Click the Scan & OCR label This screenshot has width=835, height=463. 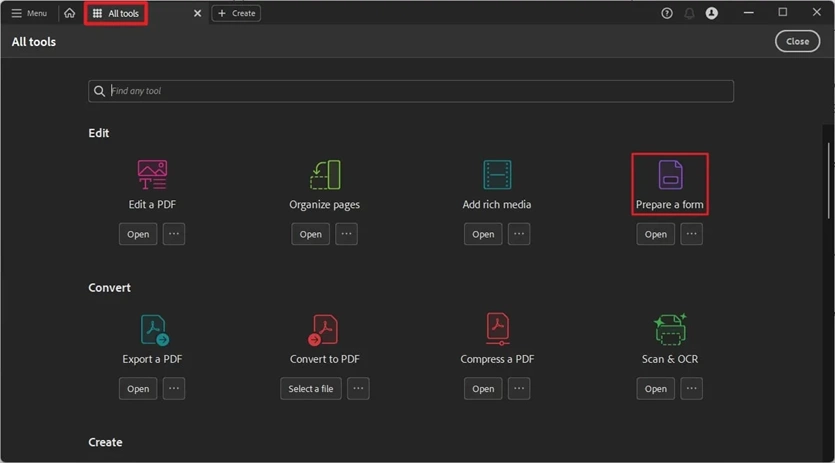[670, 359]
